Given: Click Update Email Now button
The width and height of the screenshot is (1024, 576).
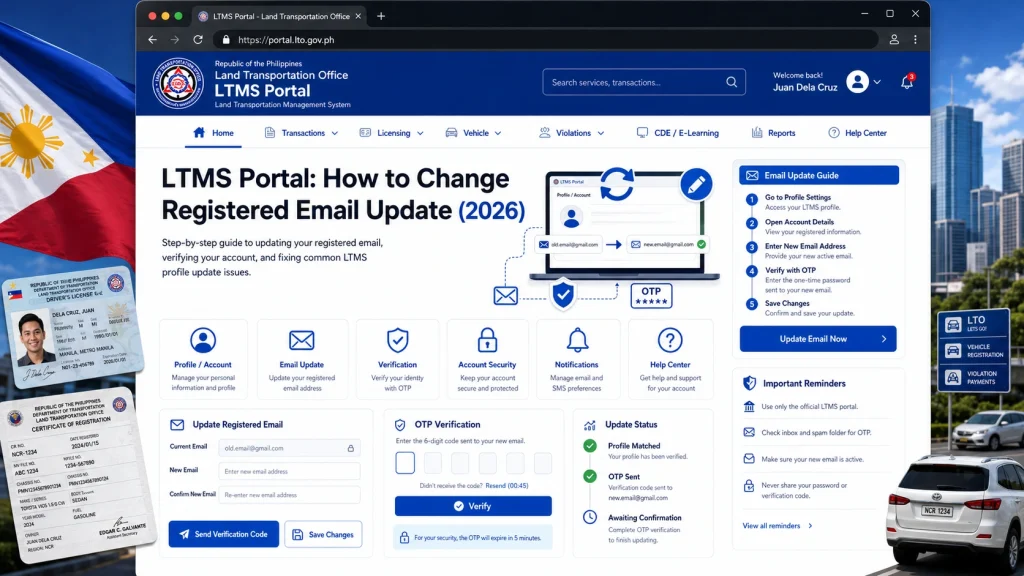Looking at the screenshot, I should click(818, 339).
